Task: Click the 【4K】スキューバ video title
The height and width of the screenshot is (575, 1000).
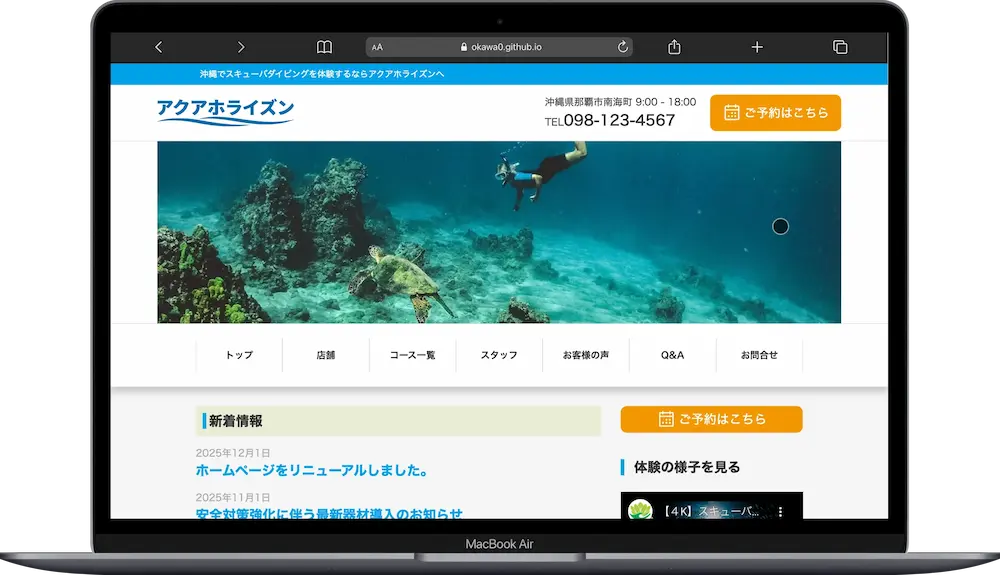Action: tap(709, 511)
